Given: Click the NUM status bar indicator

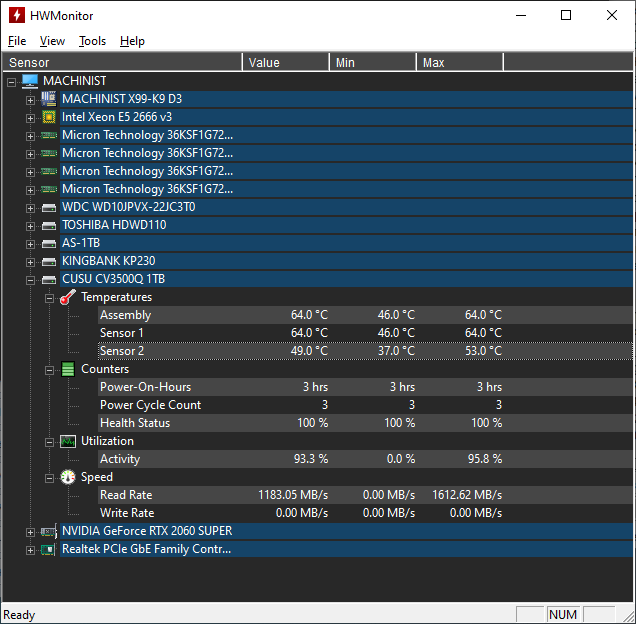Looking at the screenshot, I should (563, 615).
